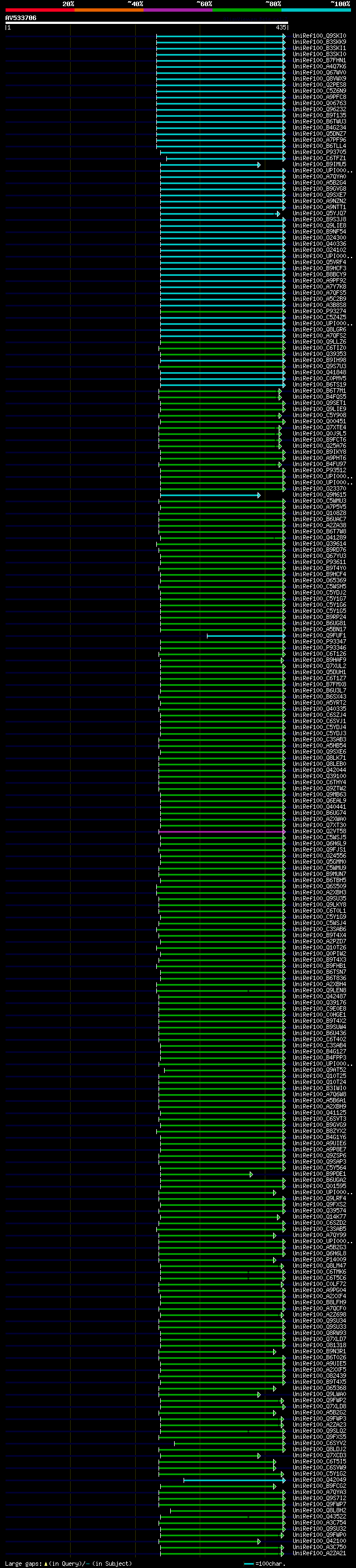The width and height of the screenshot is (356, 1568).
Task: Click UniRef100_Q9ZTW2 label
Action: click(319, 789)
